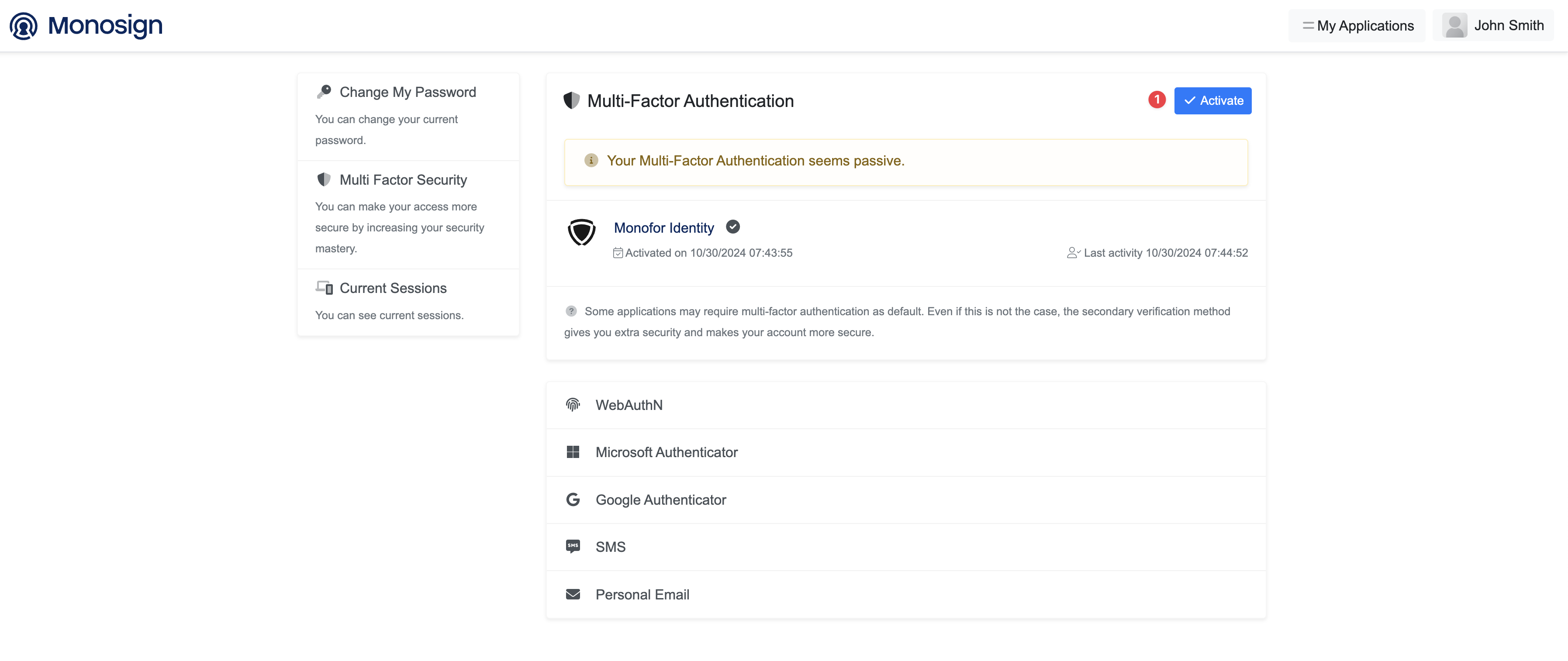Select Current Sessions in the sidebar
This screenshot has height=661, width=1568.
(x=393, y=289)
